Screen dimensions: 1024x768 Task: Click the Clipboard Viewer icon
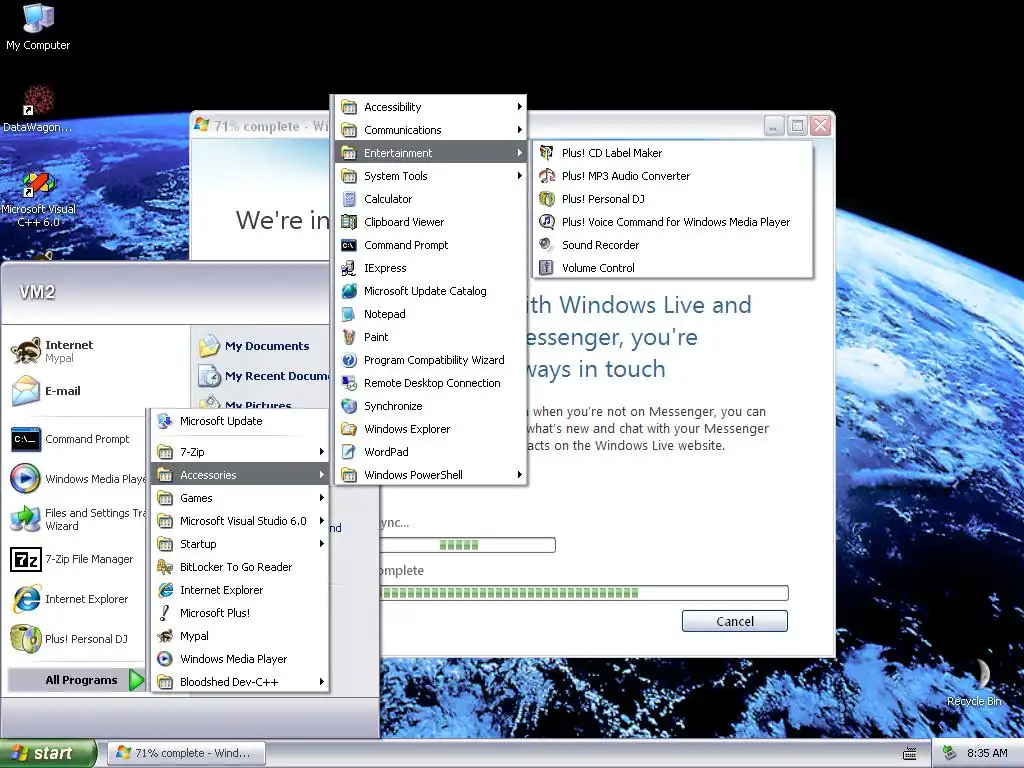click(x=349, y=222)
